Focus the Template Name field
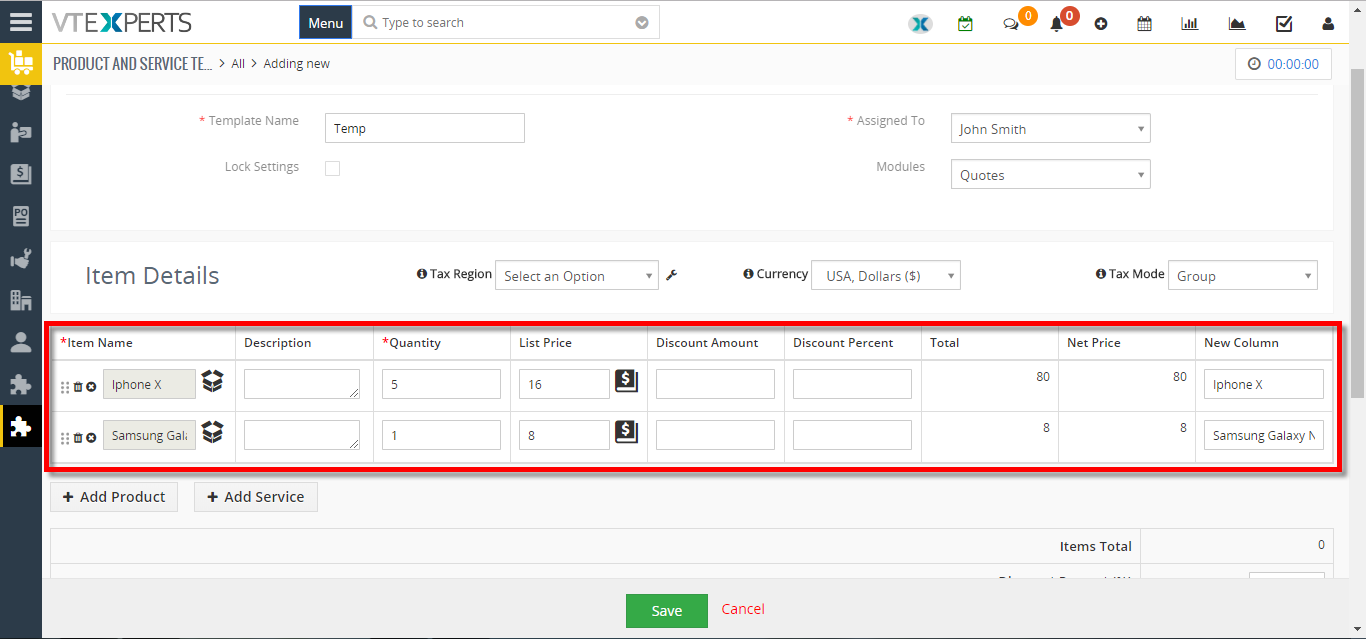Screen dimensions: 1366x639 click(x=425, y=128)
